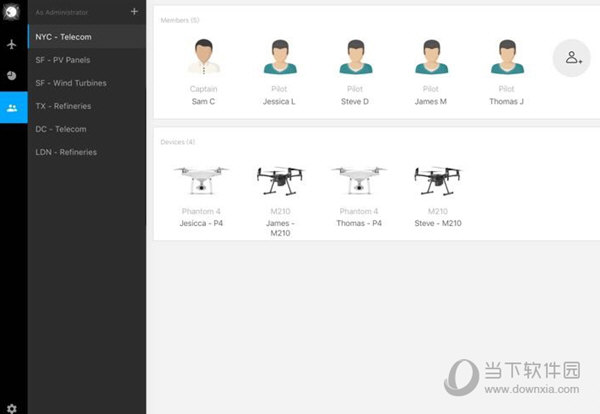Select the team members sidebar icon
This screenshot has width=600, height=414.
(x=12, y=108)
